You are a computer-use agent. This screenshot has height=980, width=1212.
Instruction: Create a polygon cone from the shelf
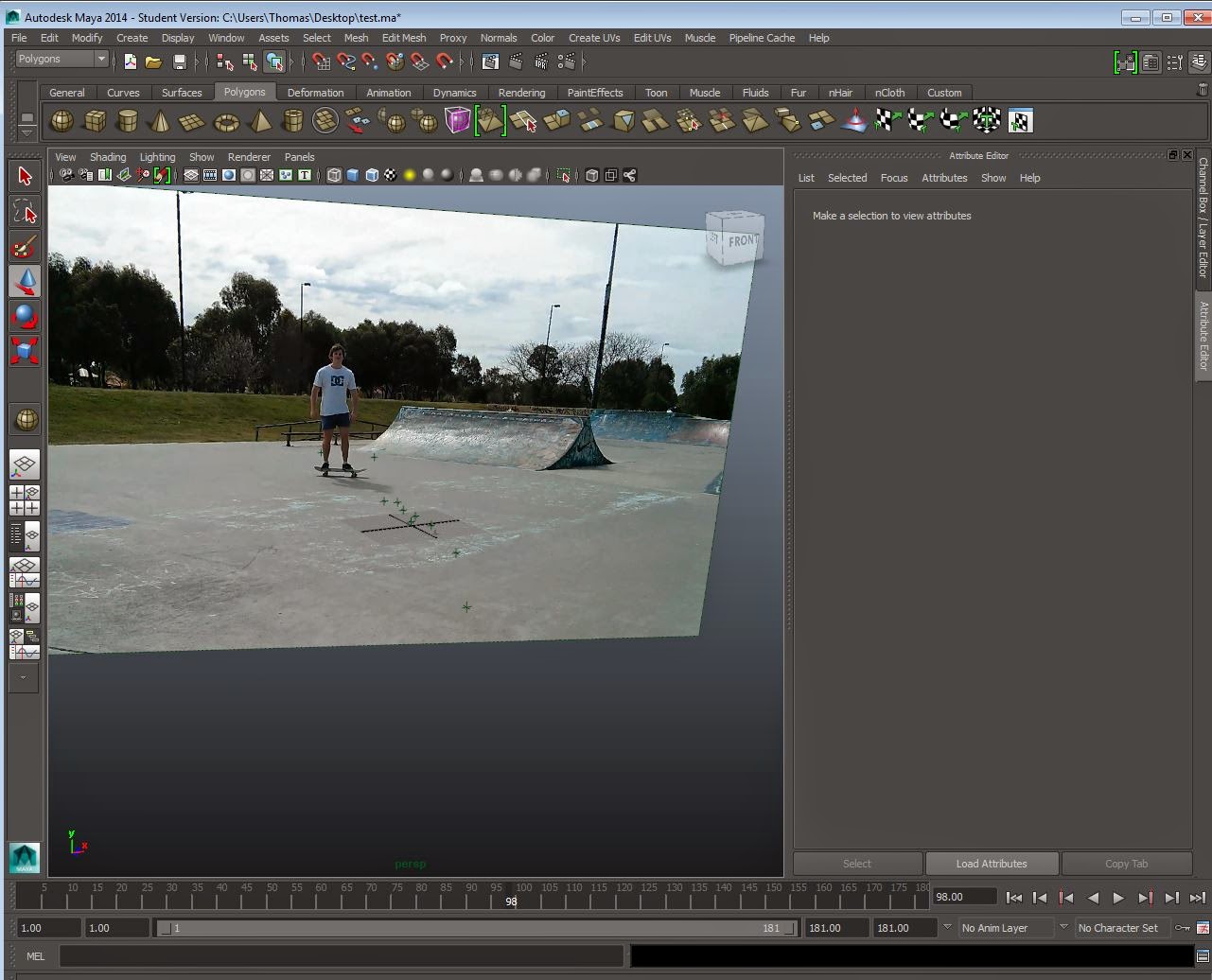(161, 120)
